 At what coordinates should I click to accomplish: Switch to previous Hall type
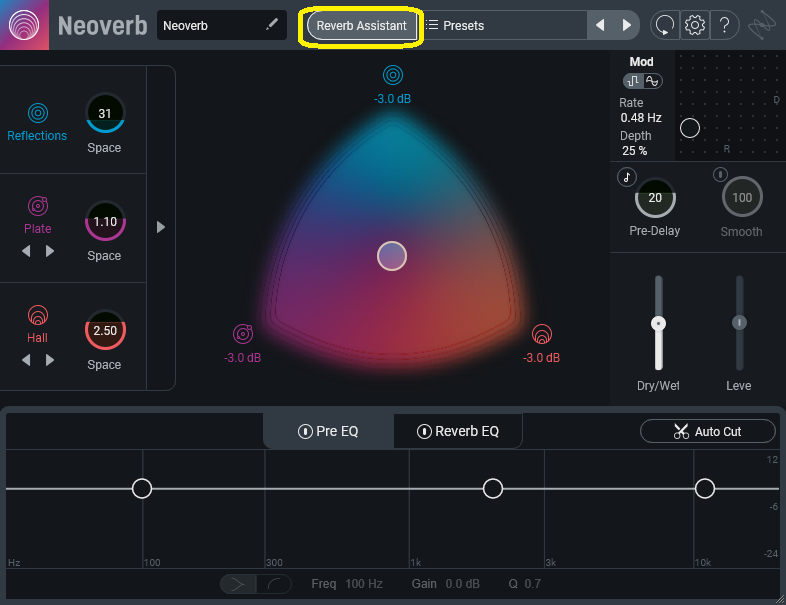point(27,360)
